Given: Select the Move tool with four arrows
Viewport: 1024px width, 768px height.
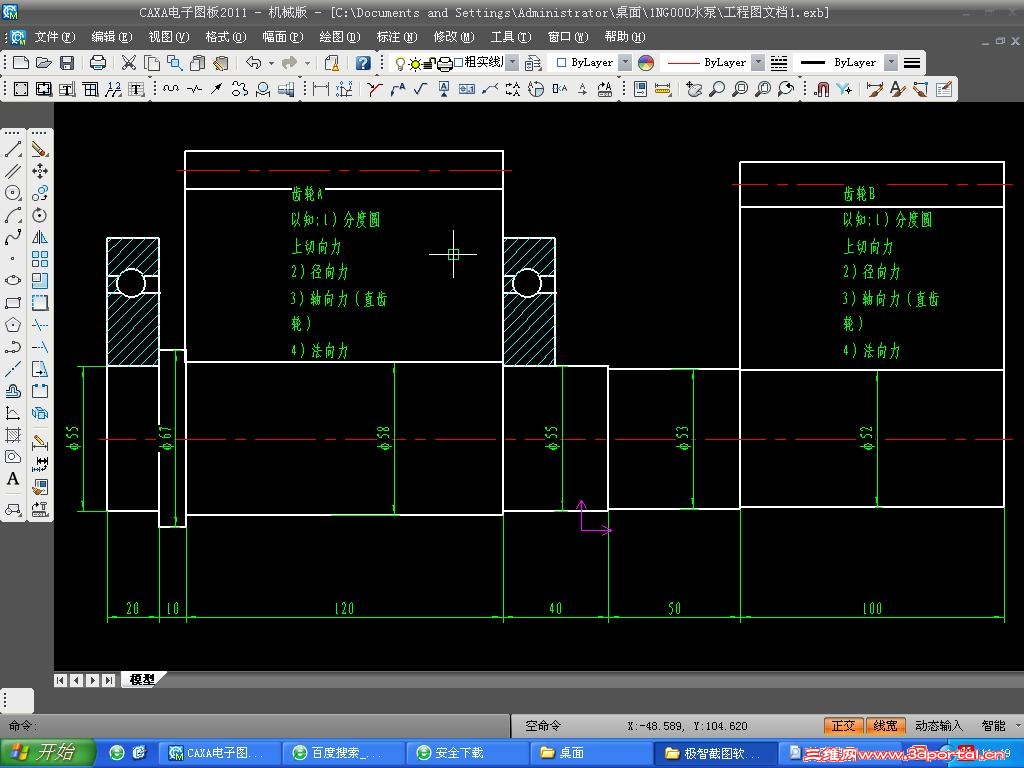Looking at the screenshot, I should point(40,171).
